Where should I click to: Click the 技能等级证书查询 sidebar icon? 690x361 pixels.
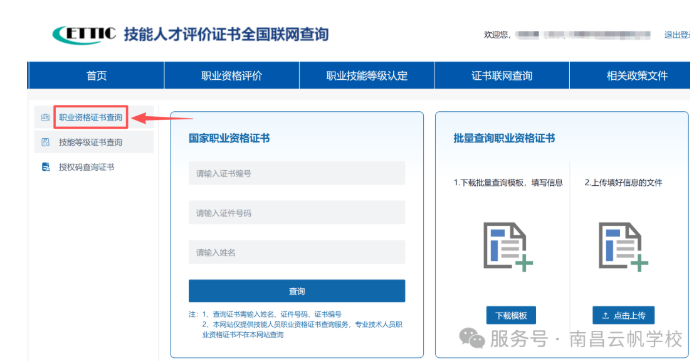[x=45, y=142]
